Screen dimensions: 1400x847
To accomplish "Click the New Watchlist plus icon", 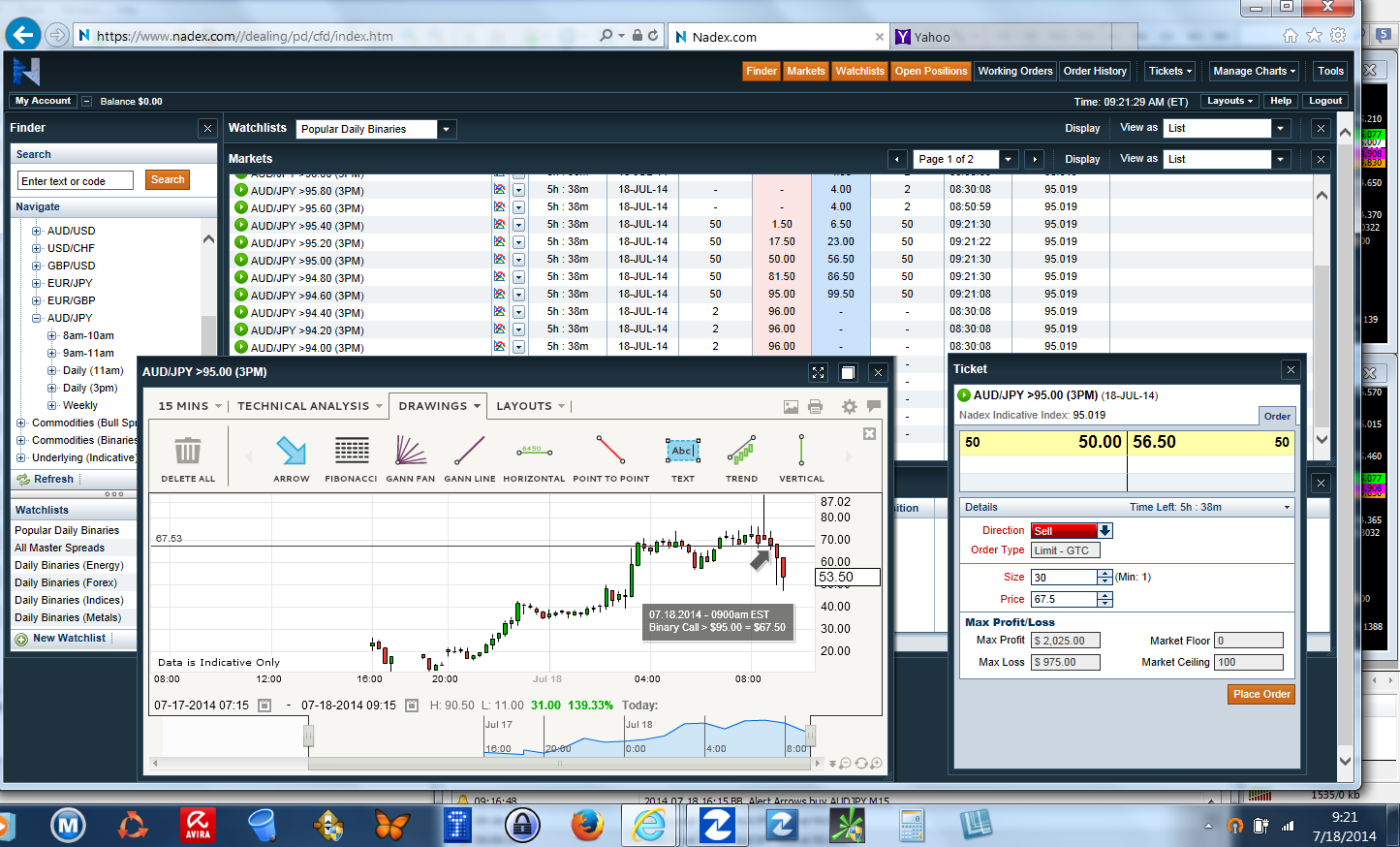I will [x=21, y=639].
